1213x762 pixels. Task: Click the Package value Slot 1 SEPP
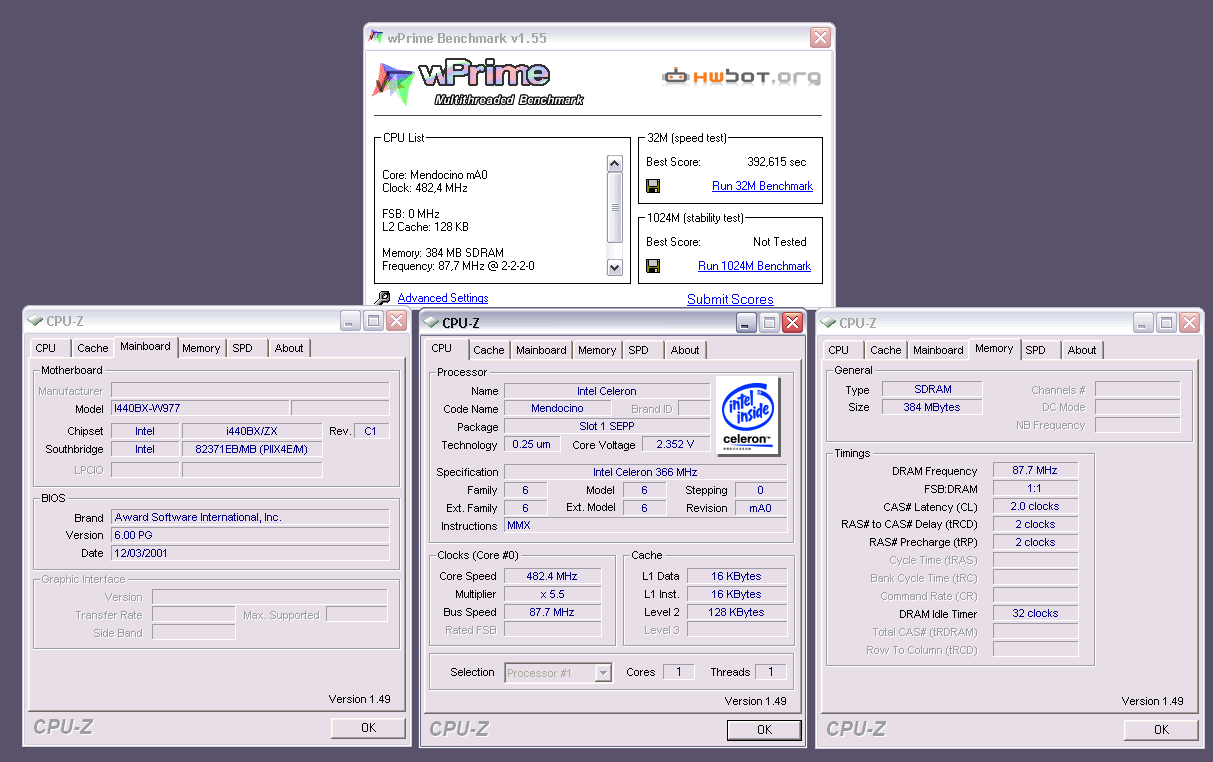point(607,426)
